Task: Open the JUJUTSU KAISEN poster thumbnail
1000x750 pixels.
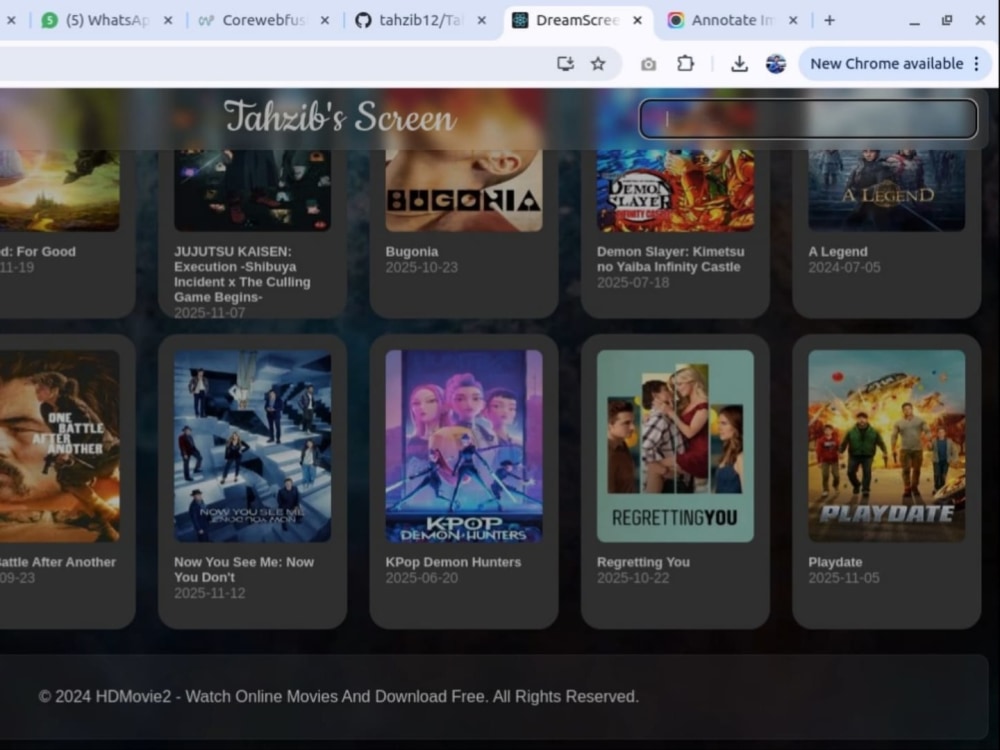Action: [253, 190]
